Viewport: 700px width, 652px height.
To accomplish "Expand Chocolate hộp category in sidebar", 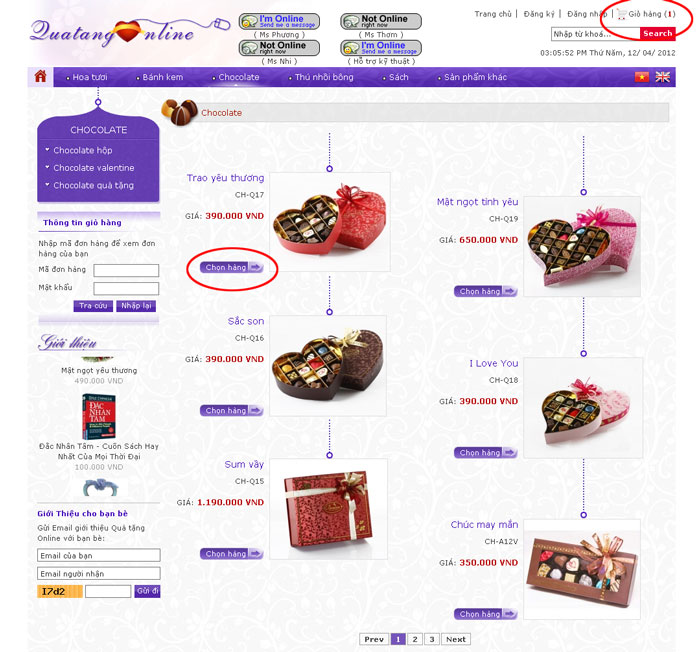I will tap(83, 150).
